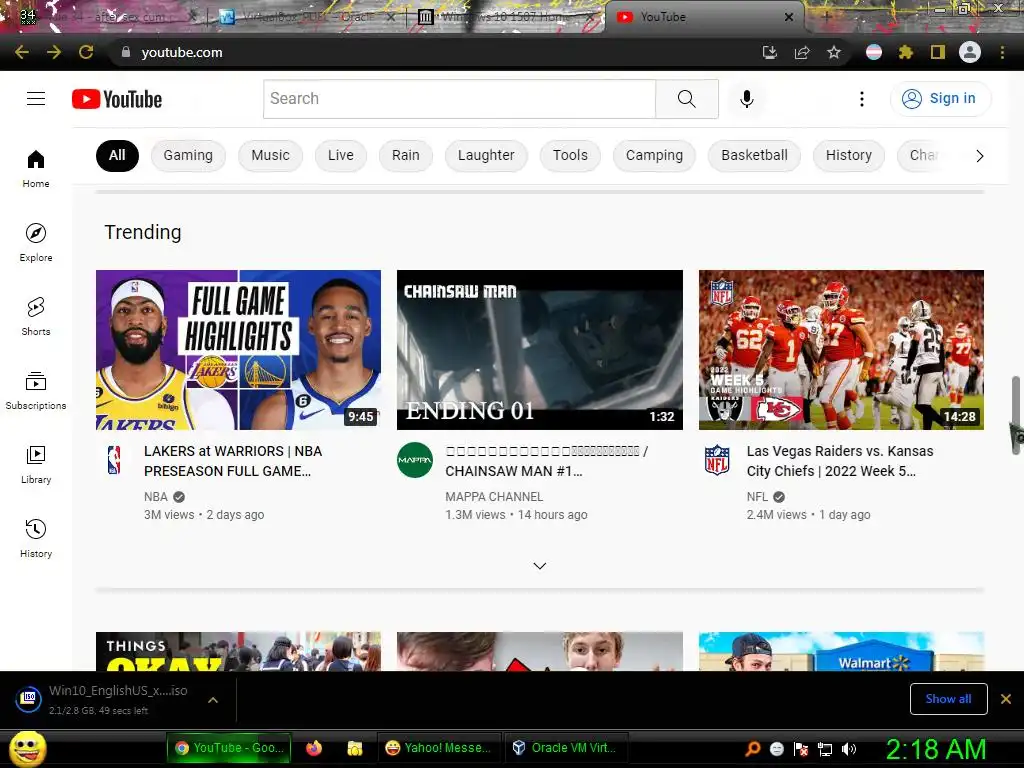Open MAPPA CHANNEL name link
Image resolution: width=1024 pixels, height=768 pixels.
[x=494, y=496]
